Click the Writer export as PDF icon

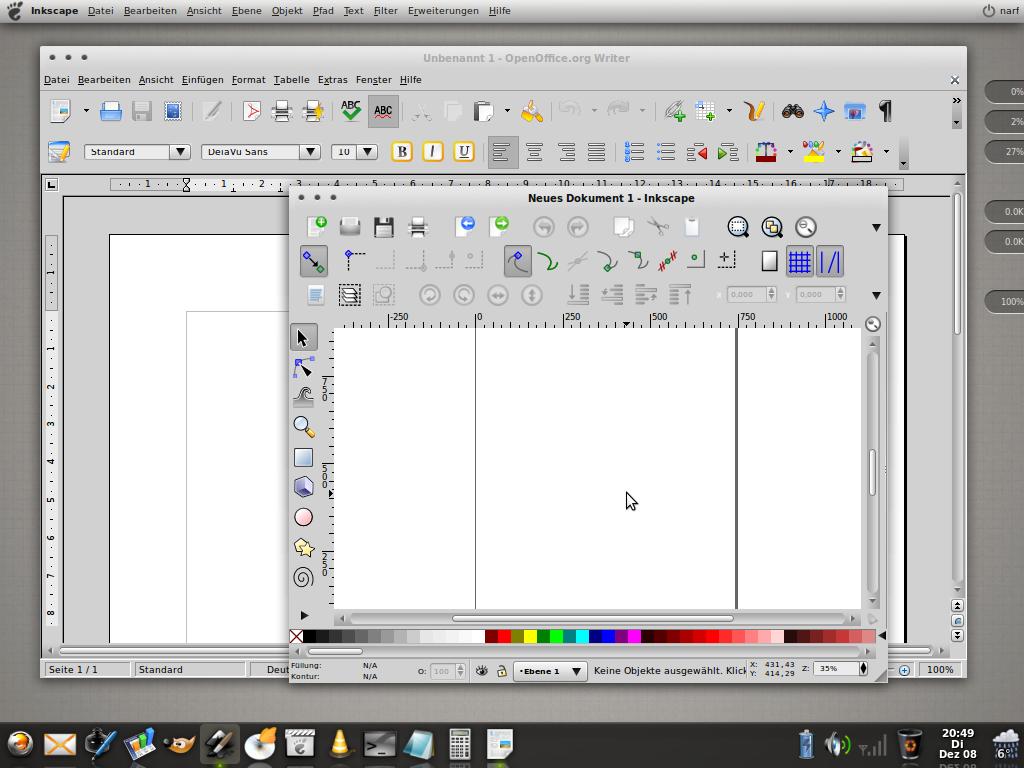[x=251, y=112]
